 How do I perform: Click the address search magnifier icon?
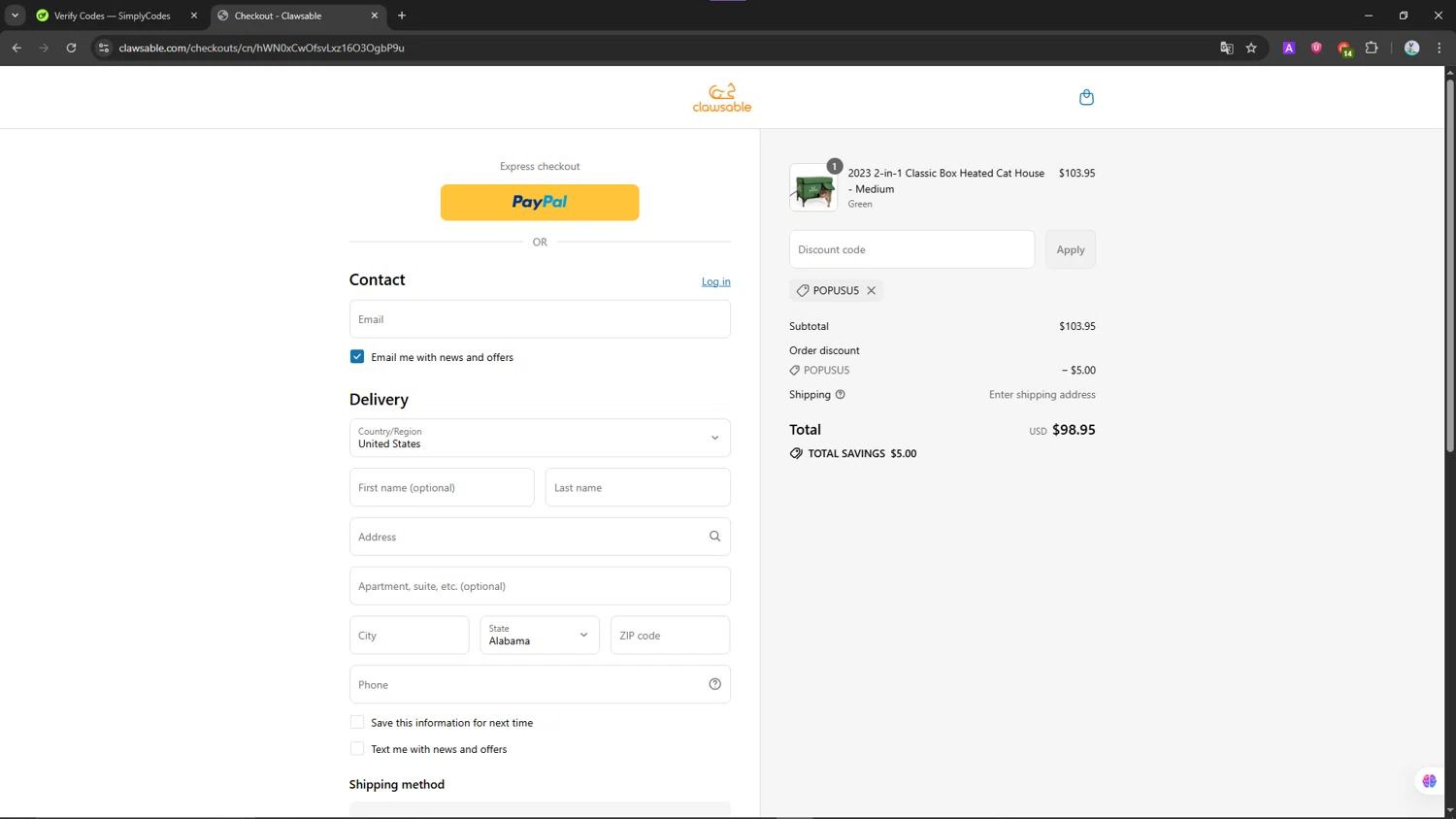(715, 537)
